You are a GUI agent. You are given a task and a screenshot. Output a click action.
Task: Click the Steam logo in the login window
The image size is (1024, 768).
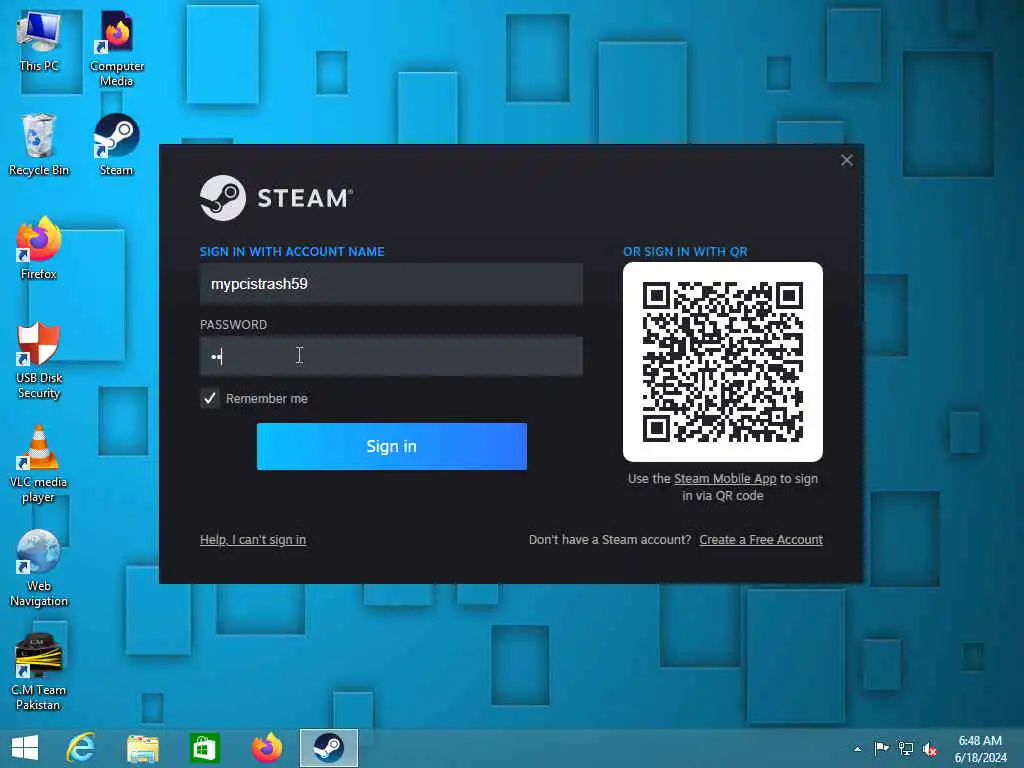[276, 198]
